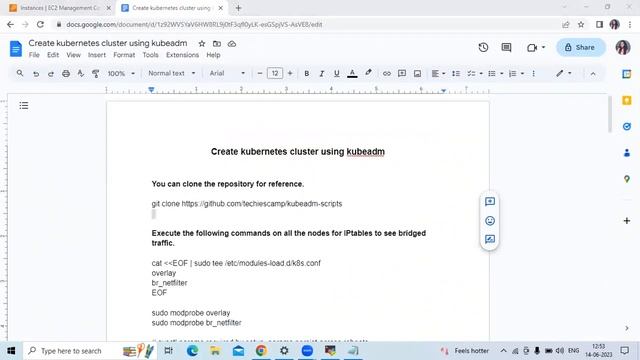This screenshot has height=360, width=640.
Task: Open the bulleted list dropdown arrow
Action: tap(502, 73)
